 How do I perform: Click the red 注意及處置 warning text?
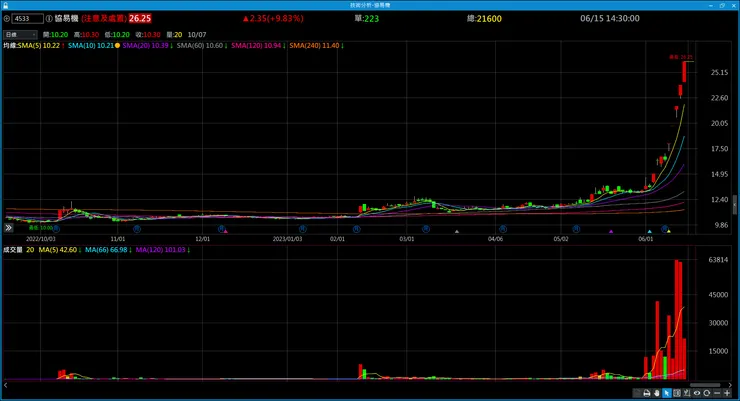click(x=104, y=18)
